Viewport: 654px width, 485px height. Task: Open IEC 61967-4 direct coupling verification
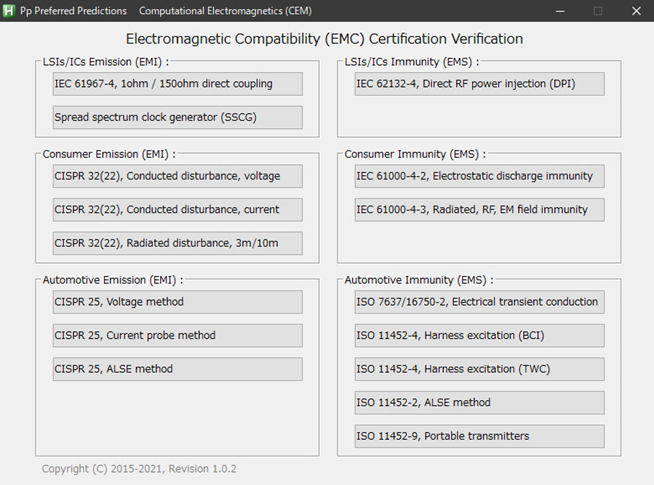pyautogui.click(x=178, y=84)
